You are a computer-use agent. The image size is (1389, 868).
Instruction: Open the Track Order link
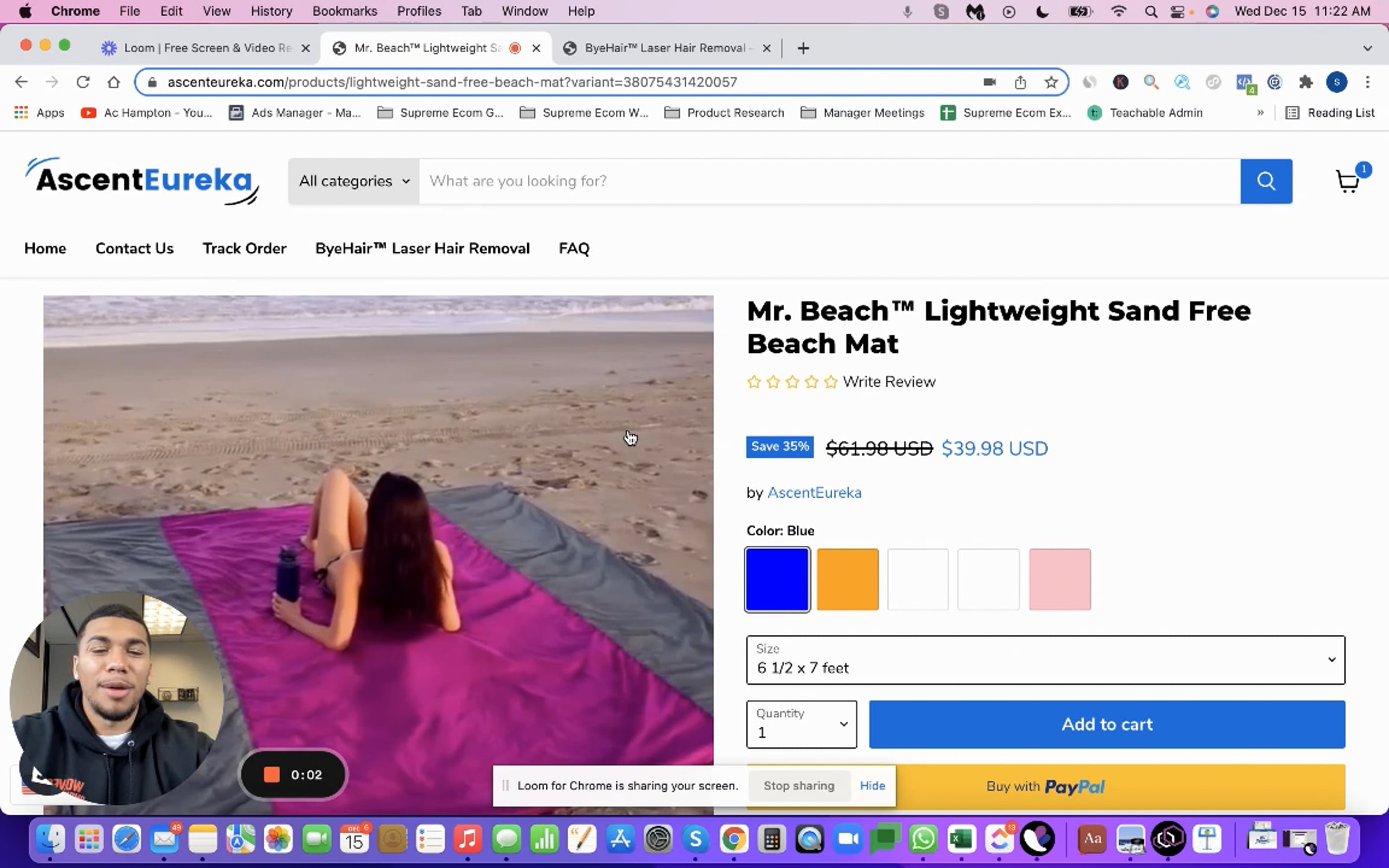click(244, 248)
